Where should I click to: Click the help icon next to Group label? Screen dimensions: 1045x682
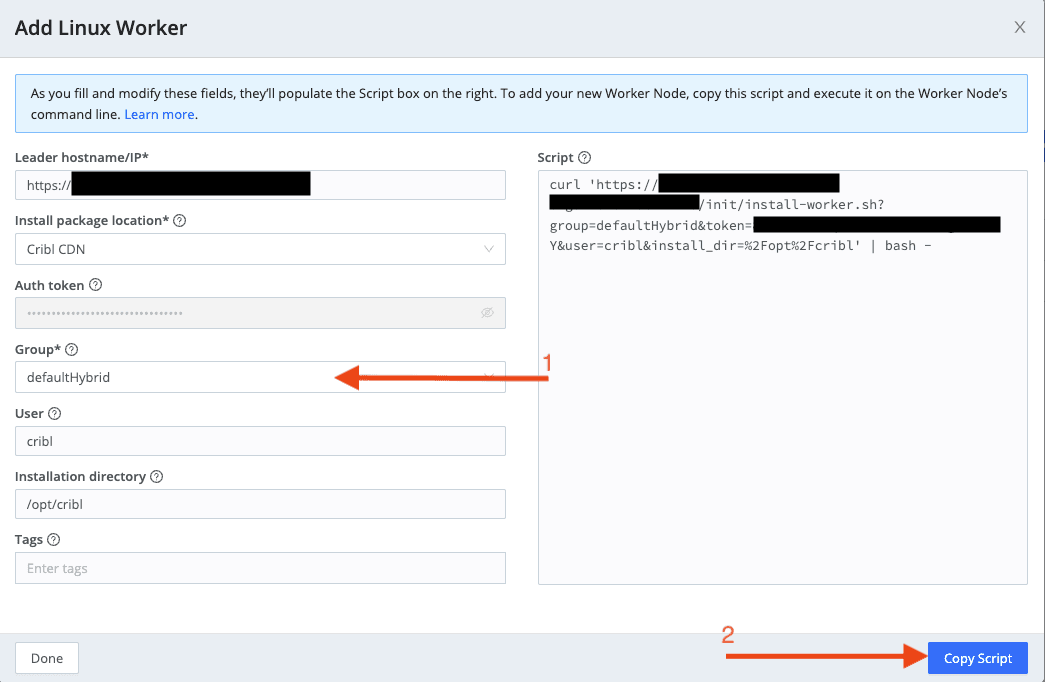click(72, 349)
